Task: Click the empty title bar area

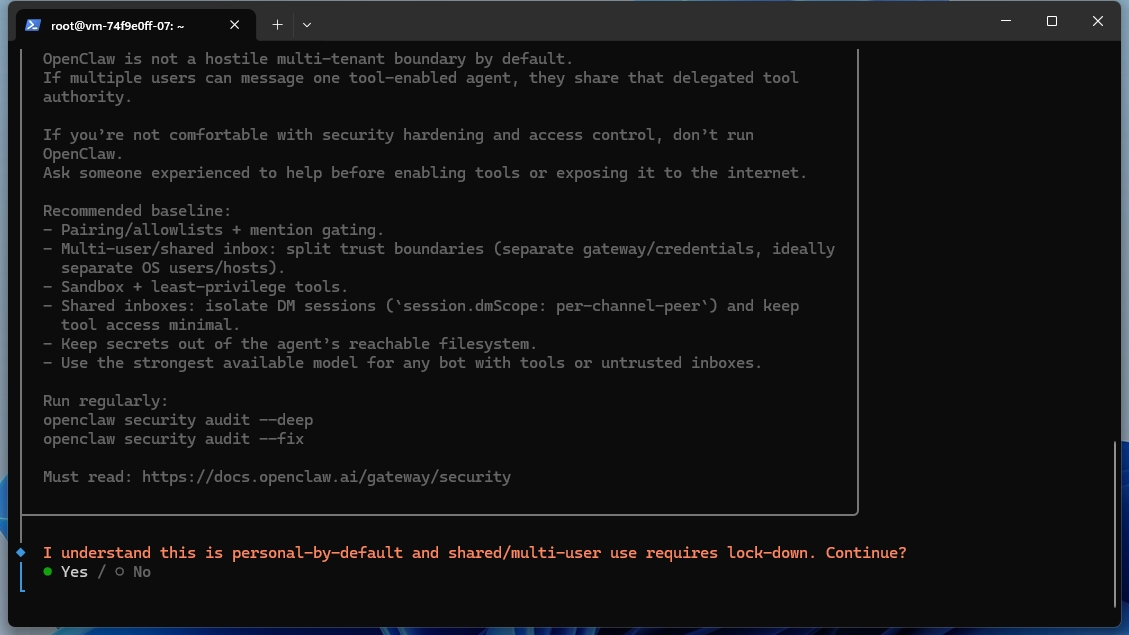Action: [x=650, y=24]
